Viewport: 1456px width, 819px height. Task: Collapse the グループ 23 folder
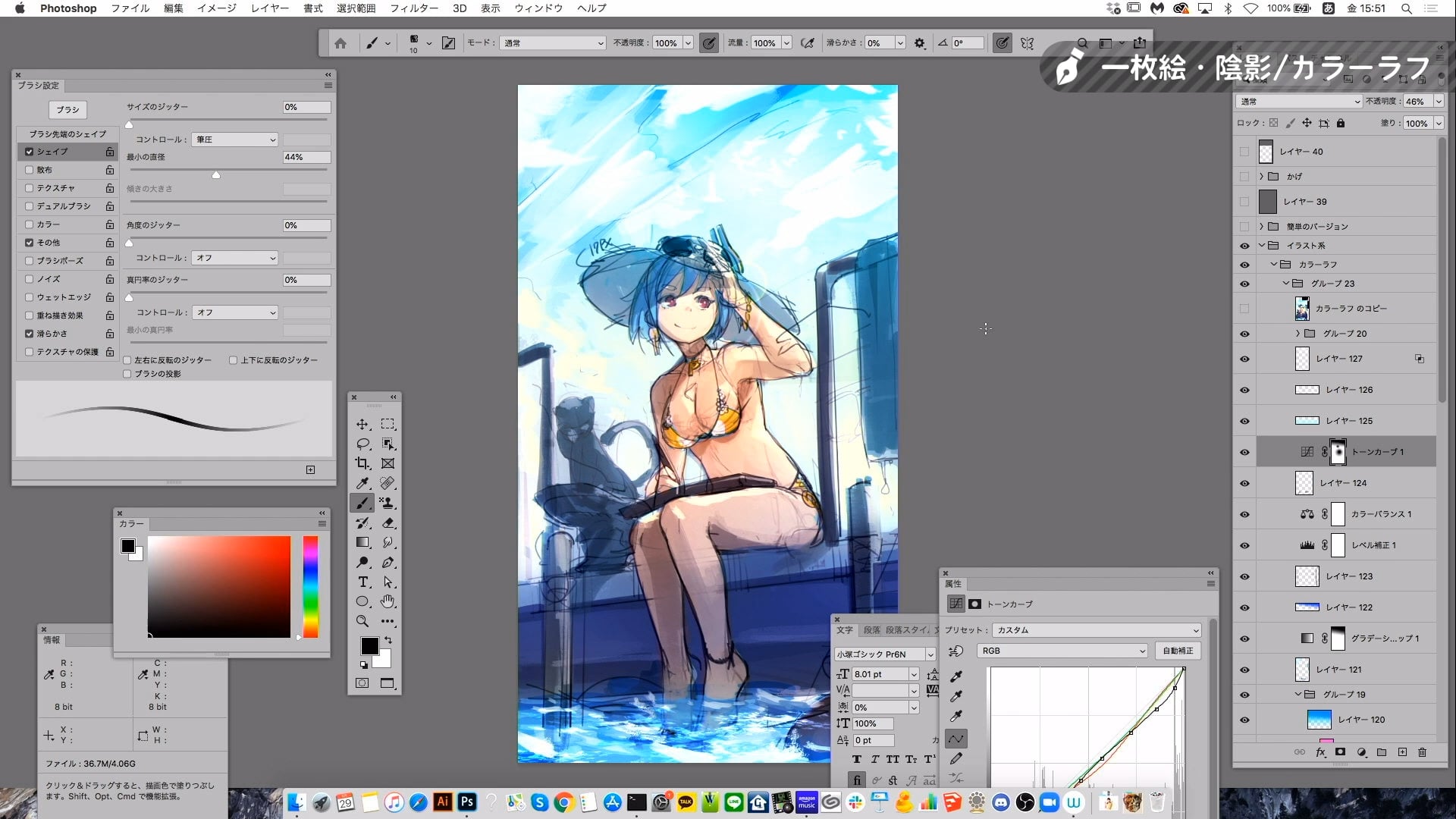(1286, 284)
